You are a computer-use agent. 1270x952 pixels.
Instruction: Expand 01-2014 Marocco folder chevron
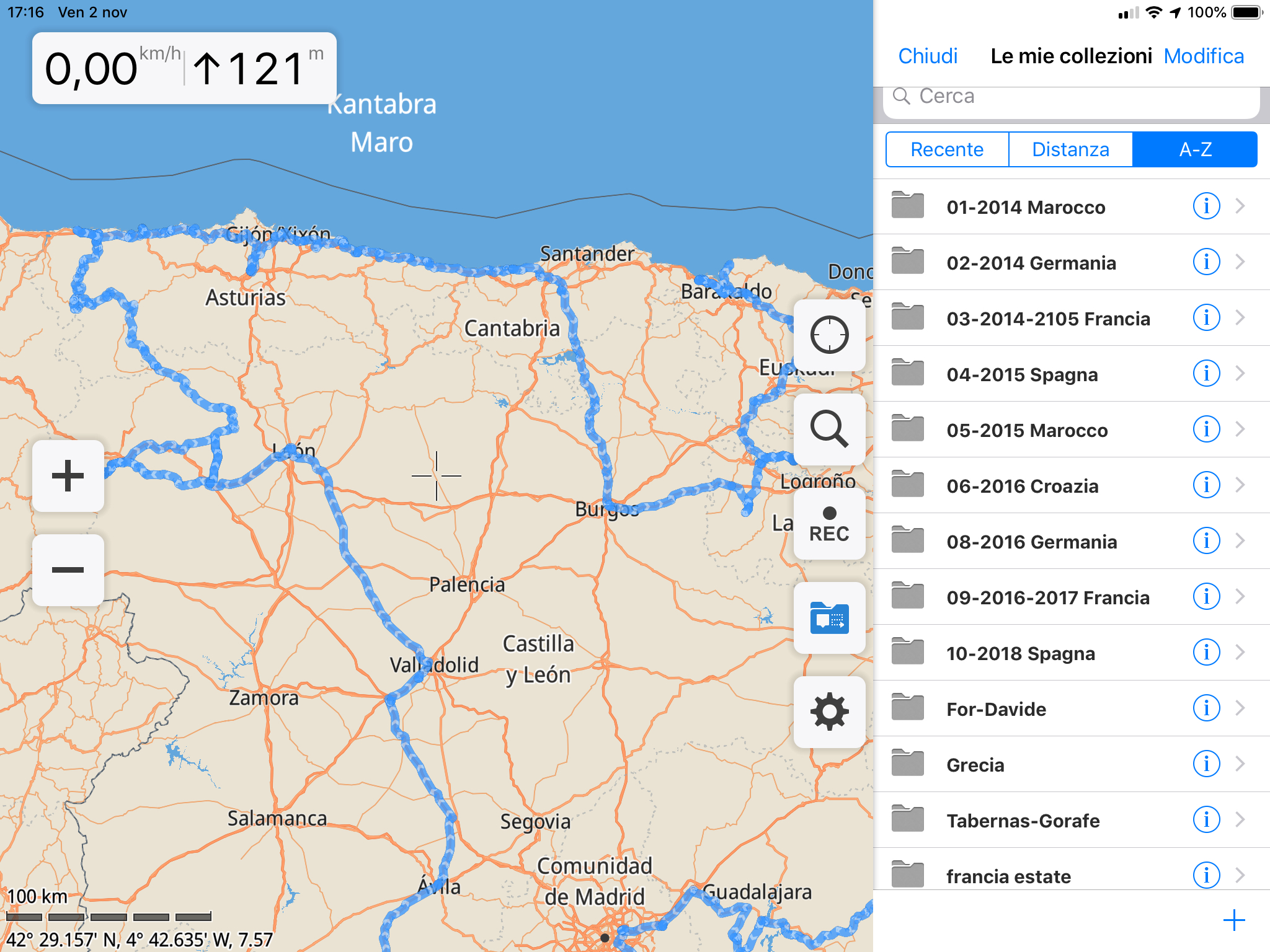click(x=1240, y=206)
